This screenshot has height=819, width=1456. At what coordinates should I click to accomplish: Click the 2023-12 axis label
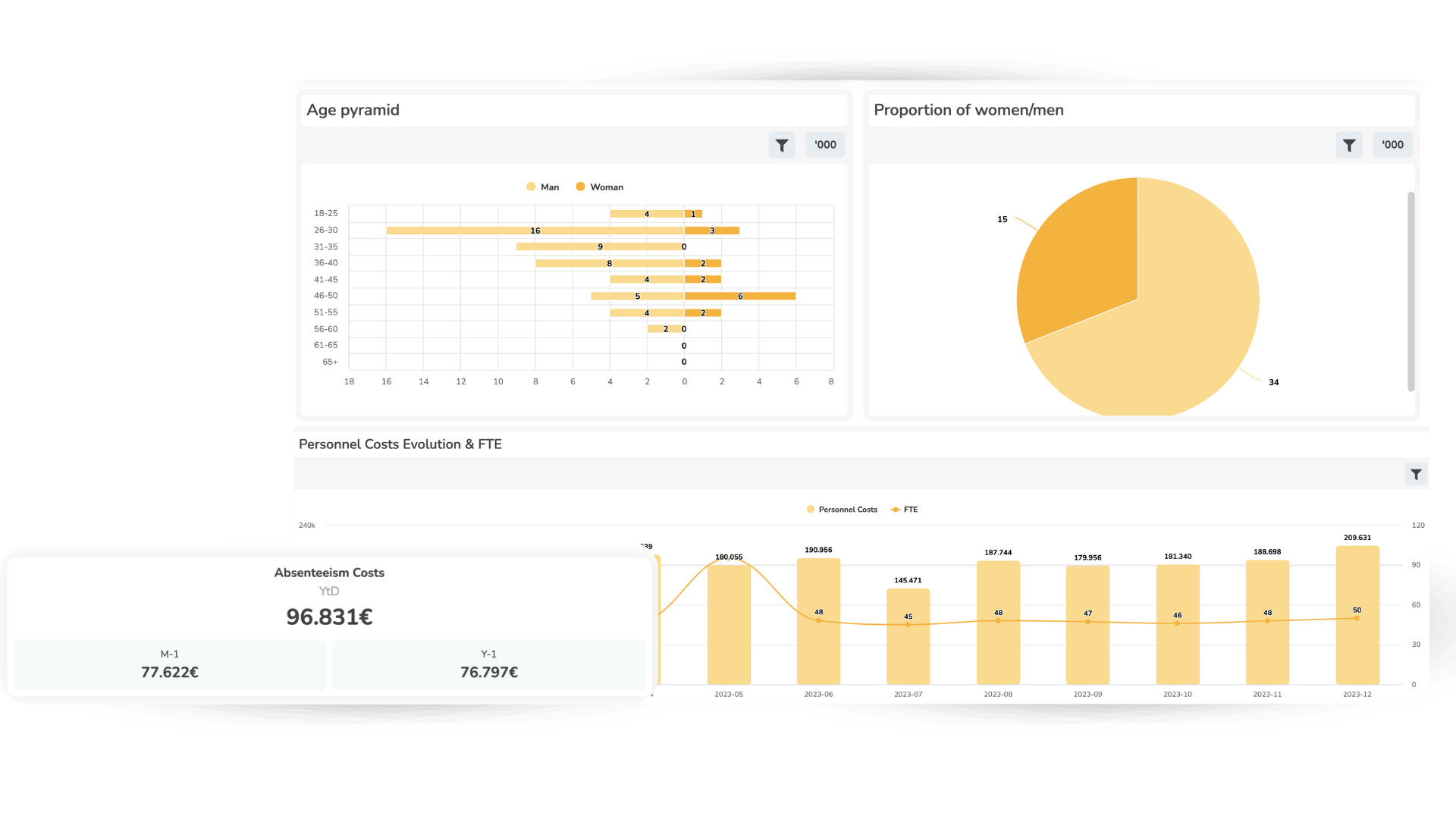click(x=1357, y=695)
